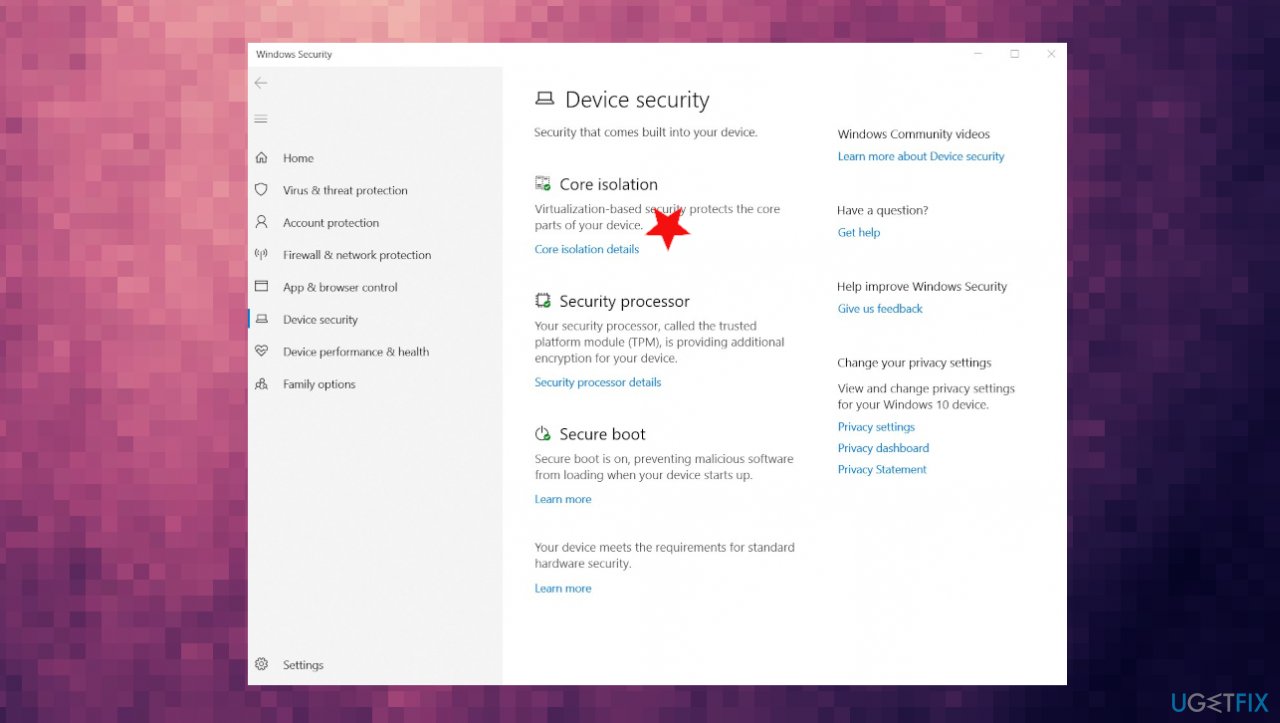The image size is (1280, 723).
Task: Select Home in the sidebar
Action: 297,158
